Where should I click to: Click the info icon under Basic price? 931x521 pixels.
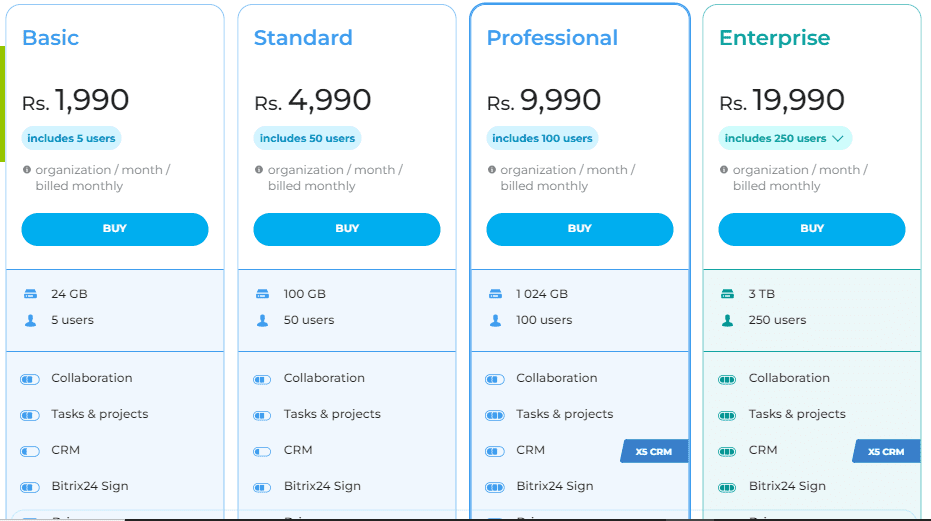click(27, 170)
